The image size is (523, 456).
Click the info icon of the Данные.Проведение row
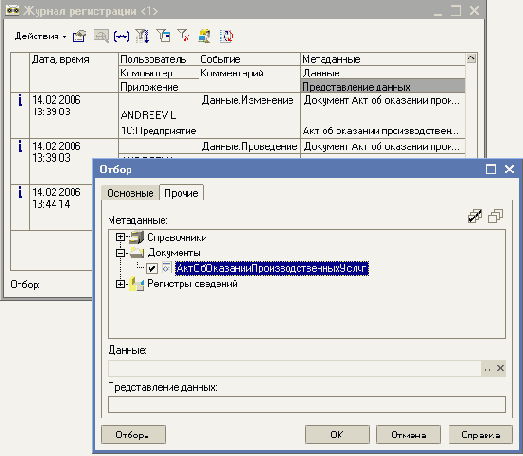20,146
